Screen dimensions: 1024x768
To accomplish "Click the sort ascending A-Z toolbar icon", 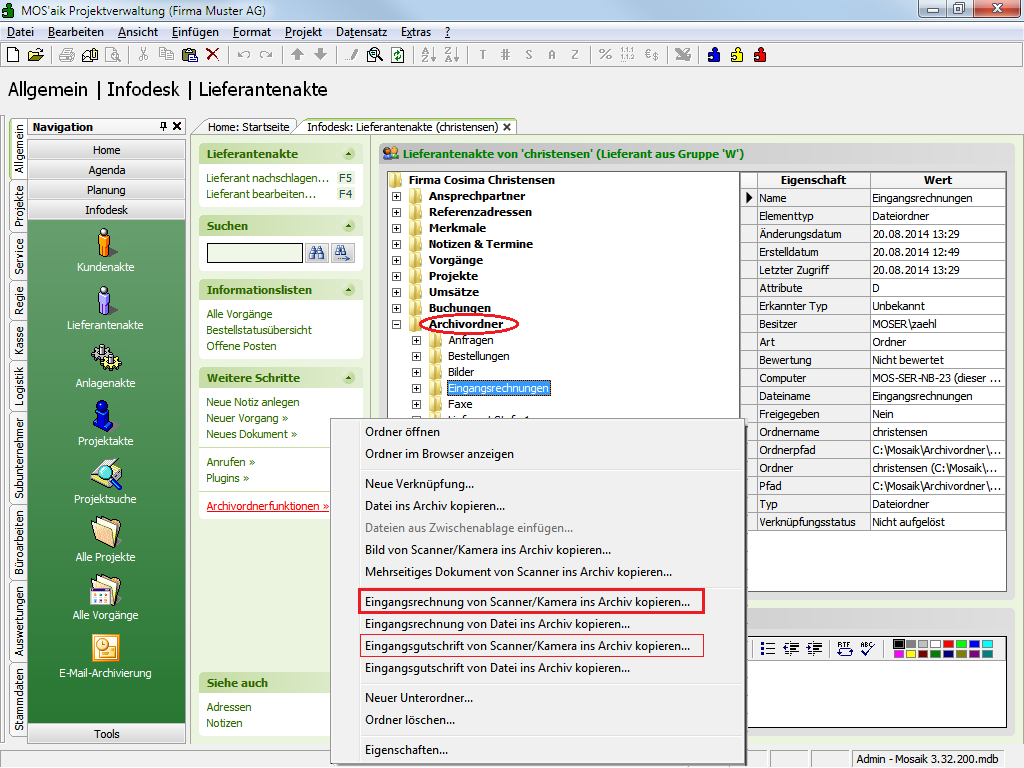I will [427, 54].
